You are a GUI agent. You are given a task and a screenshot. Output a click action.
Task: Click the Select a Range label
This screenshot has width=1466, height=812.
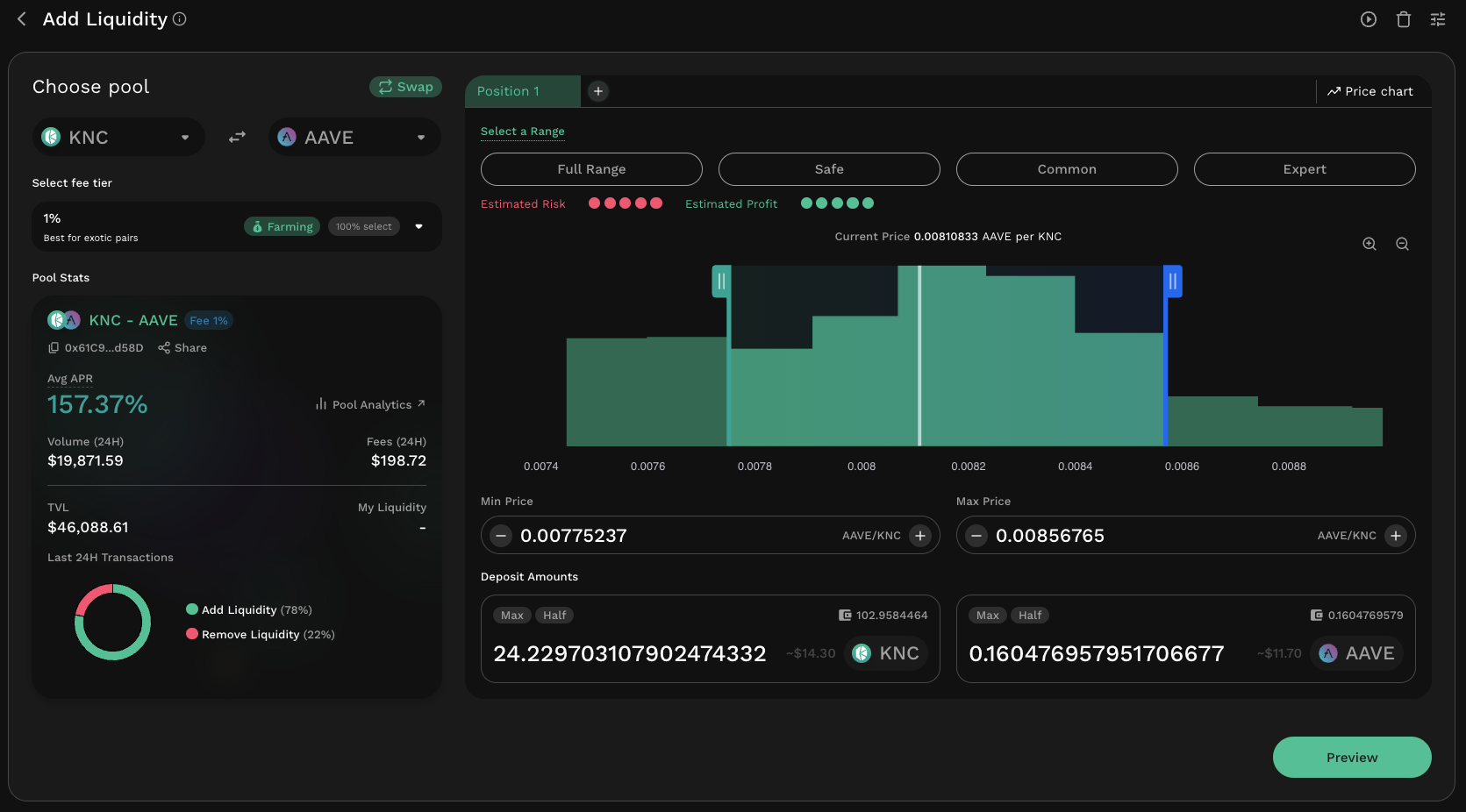[x=523, y=132]
